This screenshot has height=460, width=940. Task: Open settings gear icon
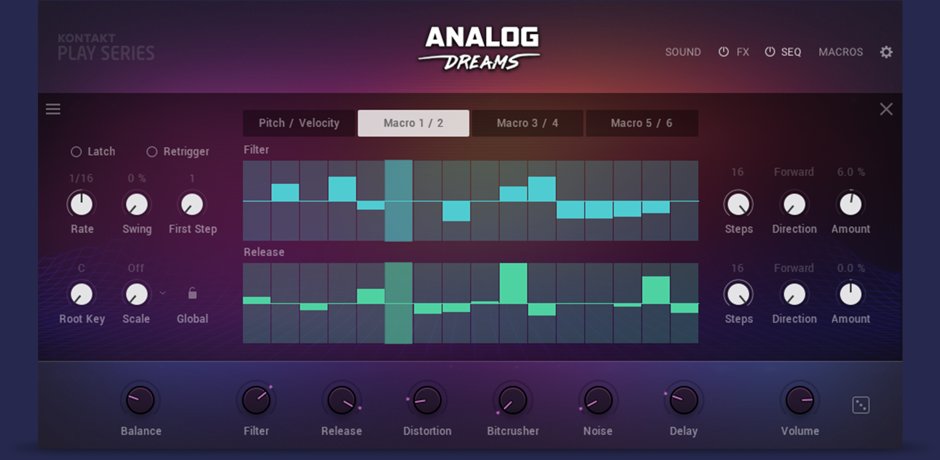coord(886,52)
